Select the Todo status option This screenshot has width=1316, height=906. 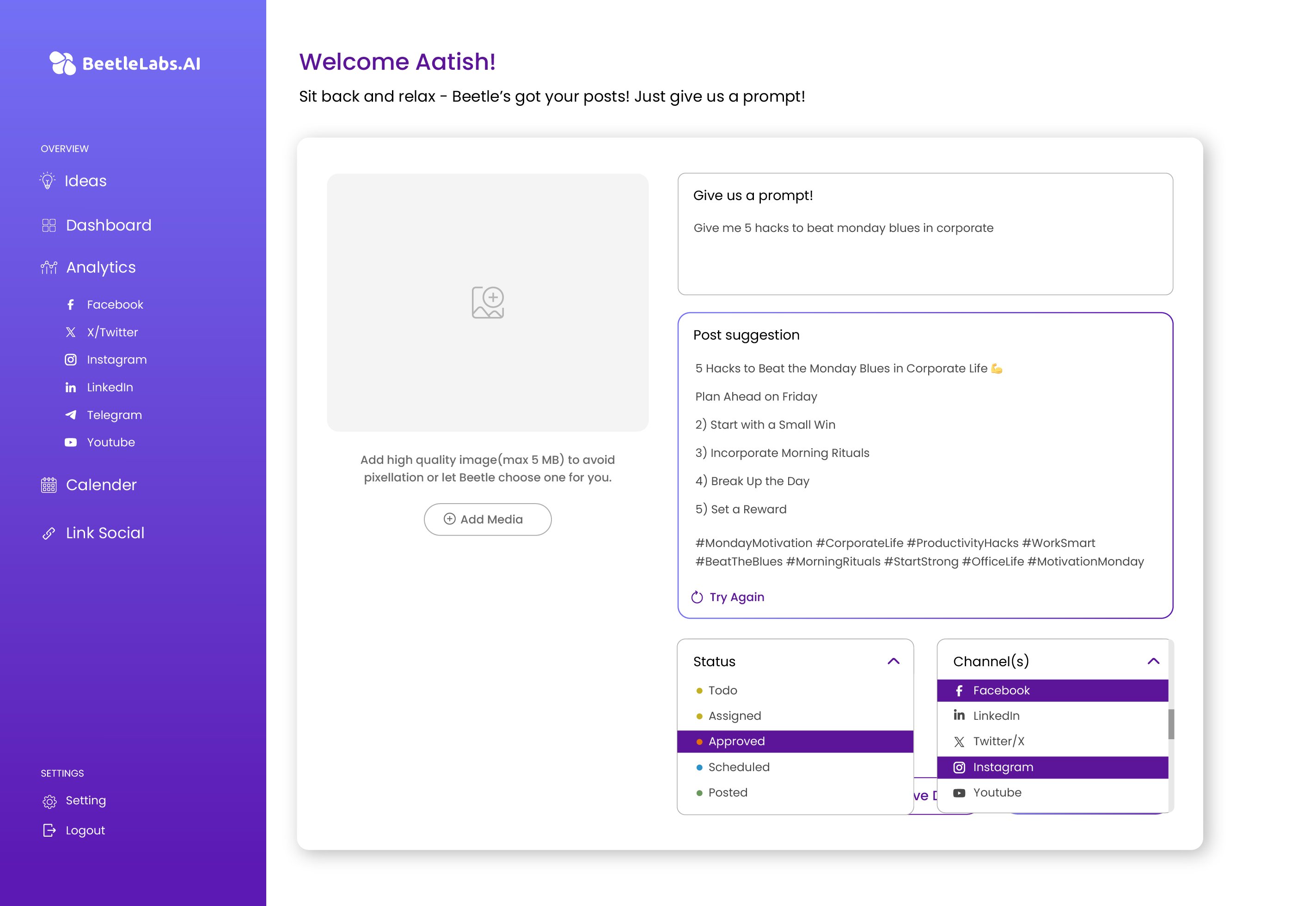pyautogui.click(x=722, y=690)
